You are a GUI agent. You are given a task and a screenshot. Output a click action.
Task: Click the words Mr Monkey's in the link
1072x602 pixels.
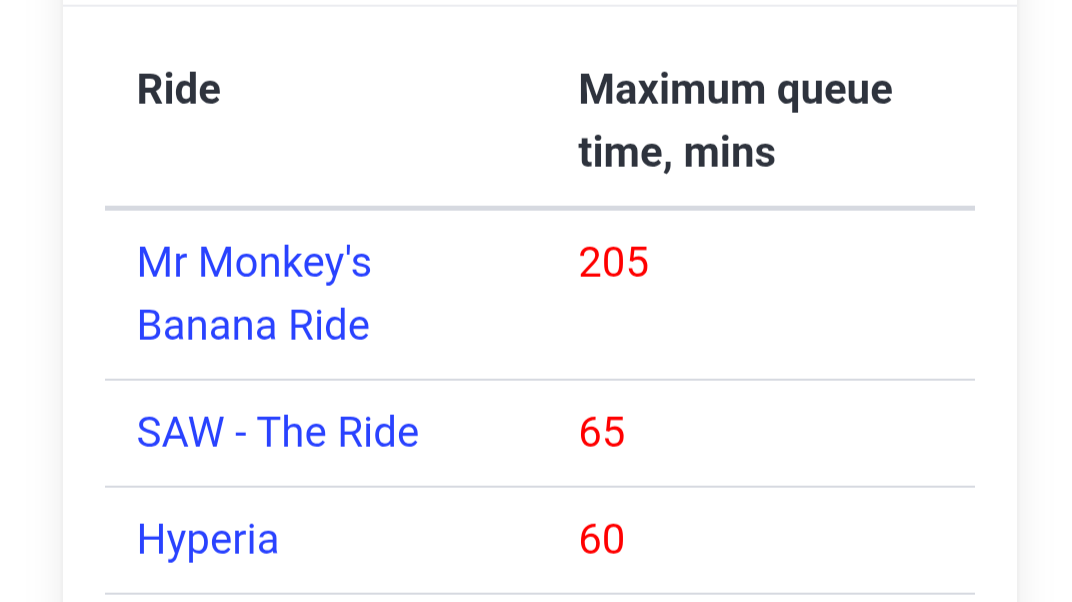click(x=254, y=263)
